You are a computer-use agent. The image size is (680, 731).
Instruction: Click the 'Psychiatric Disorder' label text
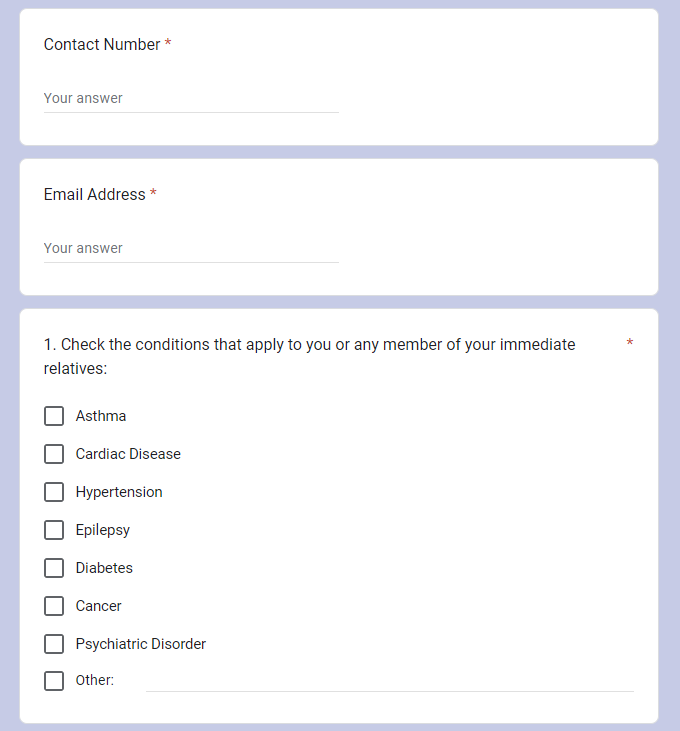[141, 644]
